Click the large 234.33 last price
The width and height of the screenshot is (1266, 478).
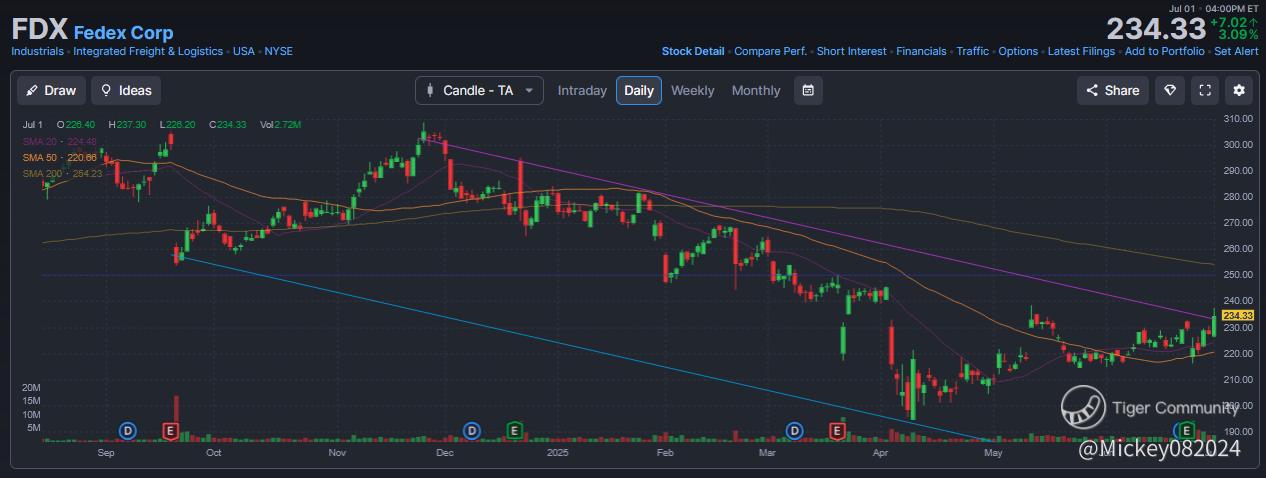[1154, 28]
